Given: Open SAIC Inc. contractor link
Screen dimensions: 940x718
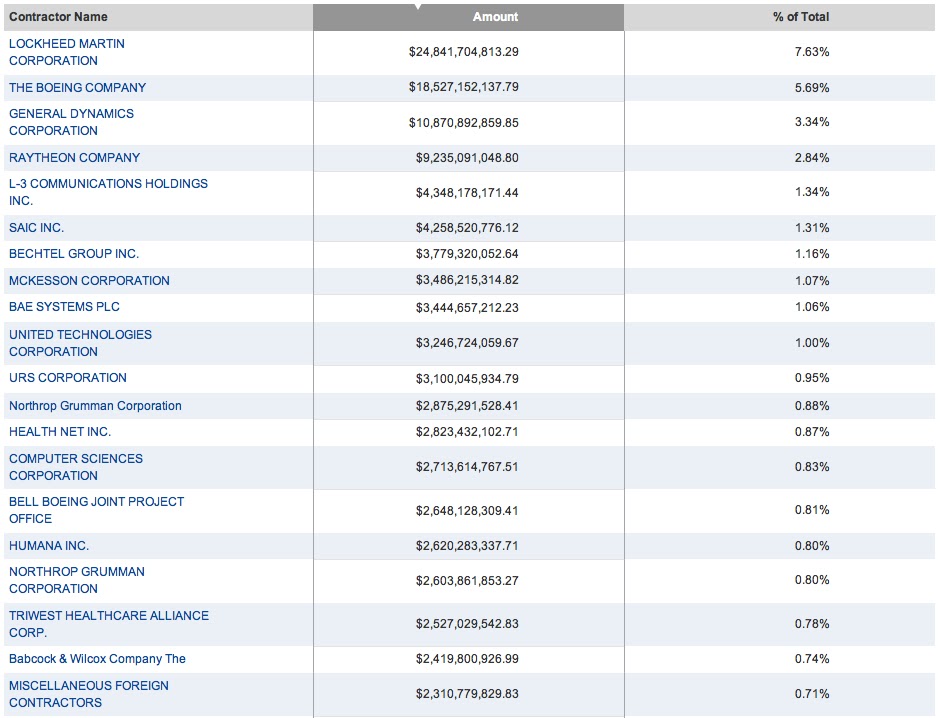Looking at the screenshot, I should coord(36,228).
